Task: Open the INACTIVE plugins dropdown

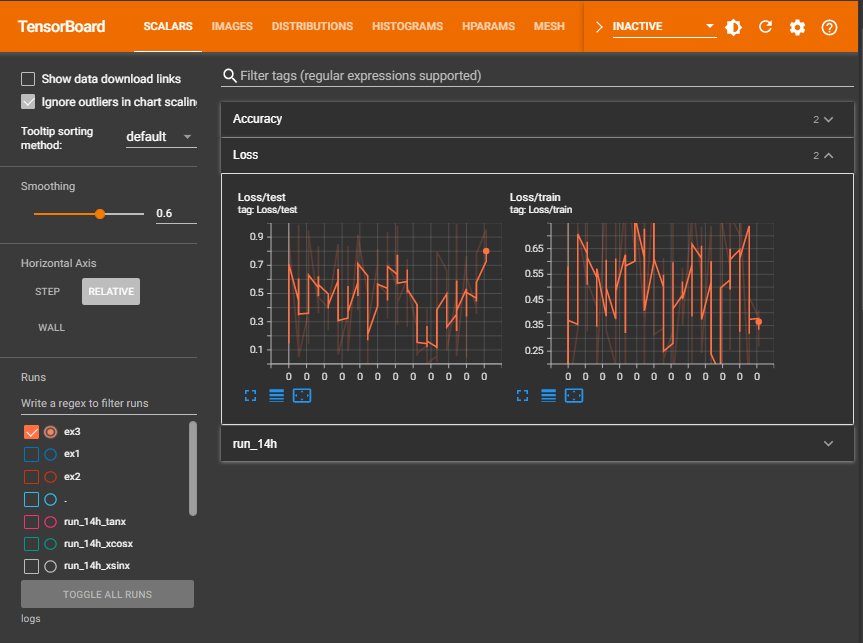Action: pyautogui.click(x=664, y=26)
